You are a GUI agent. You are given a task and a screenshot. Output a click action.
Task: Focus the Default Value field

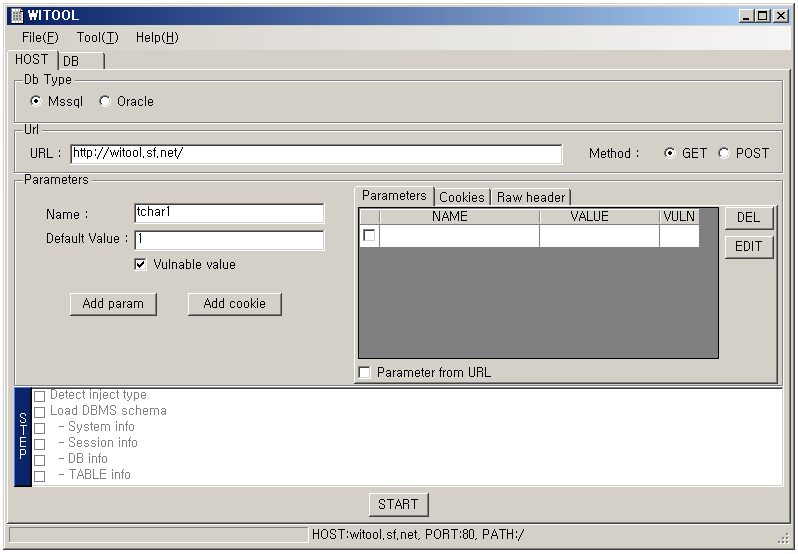(x=228, y=240)
